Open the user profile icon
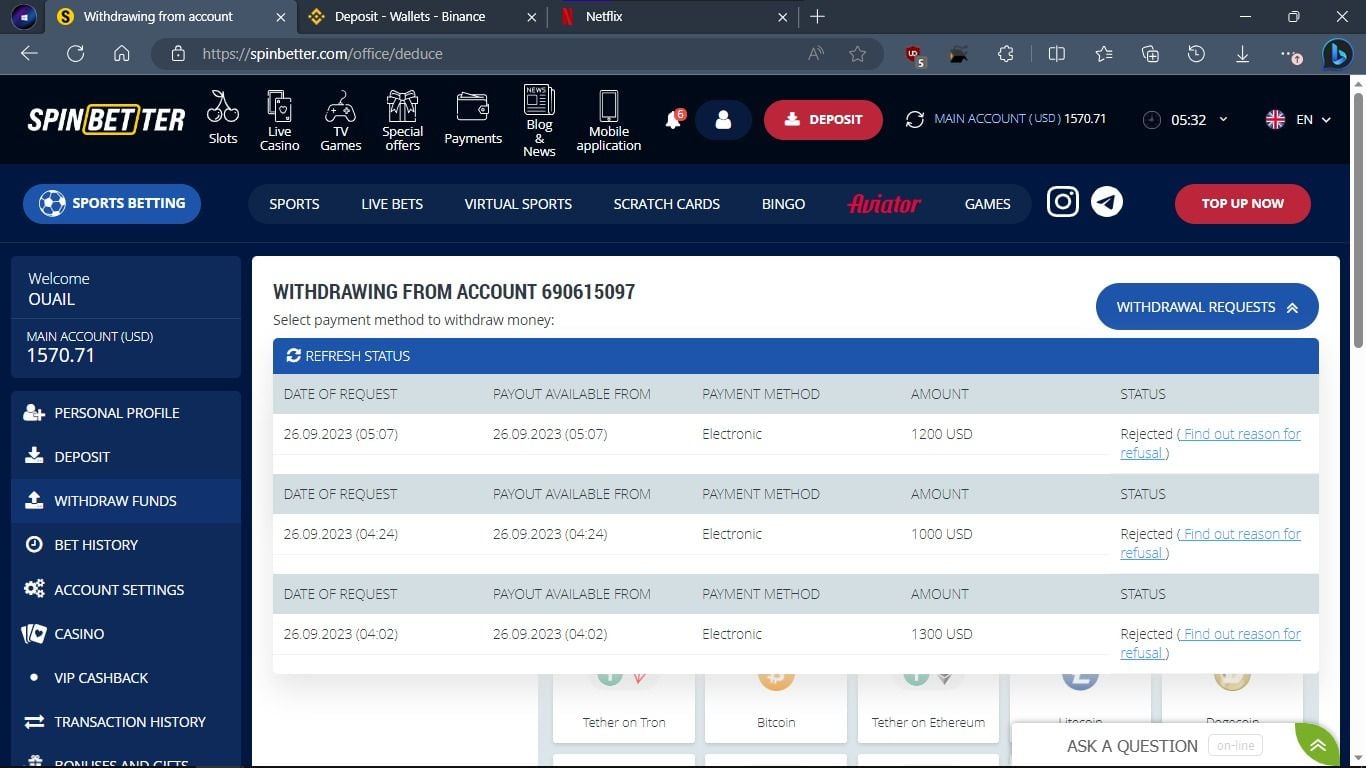The width and height of the screenshot is (1366, 768). pyautogui.click(x=723, y=120)
